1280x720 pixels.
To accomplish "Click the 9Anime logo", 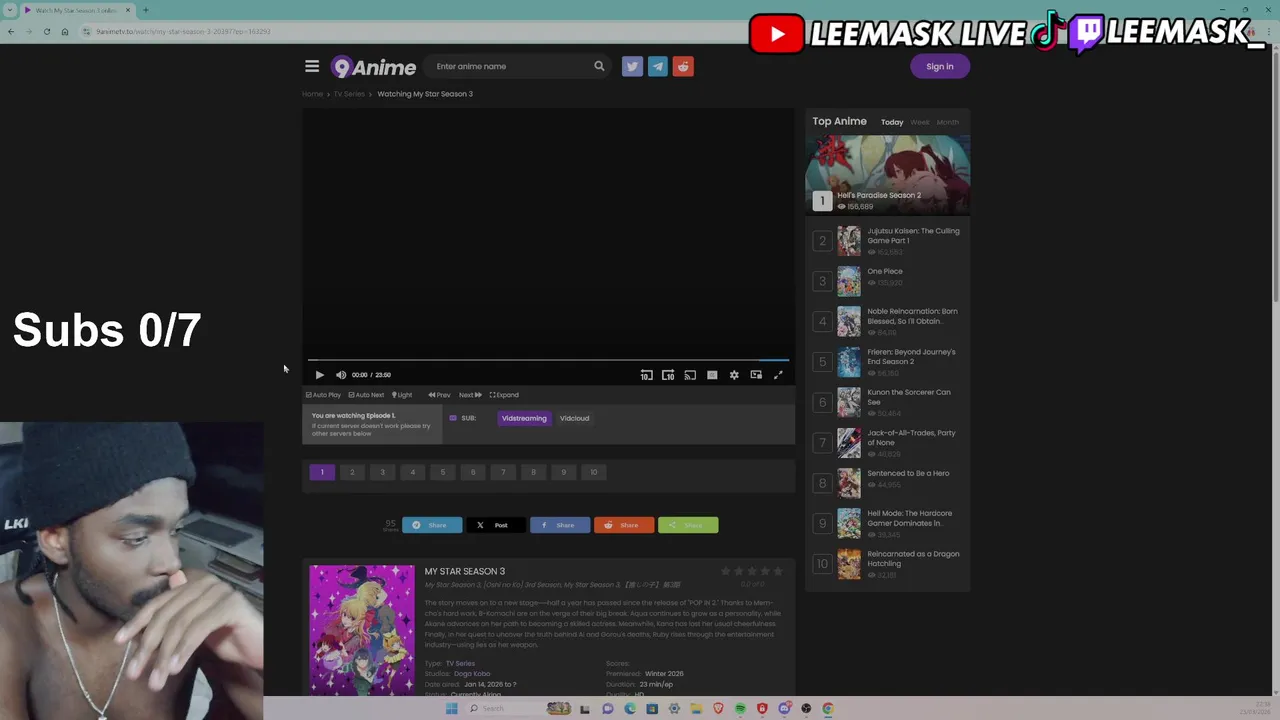I will (373, 67).
